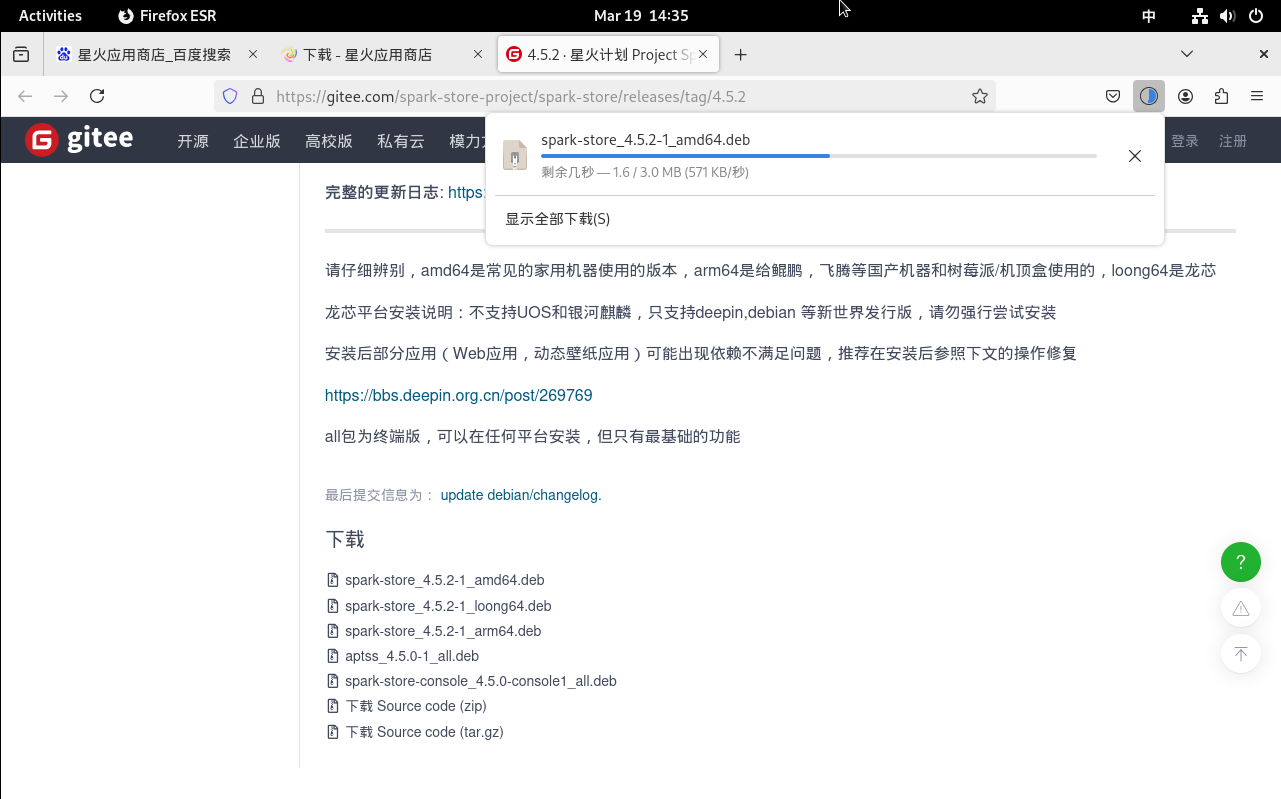Screen dimensions: 1281x799
Task: Open the 企业版 menu in Gitee navbar
Action: click(256, 141)
